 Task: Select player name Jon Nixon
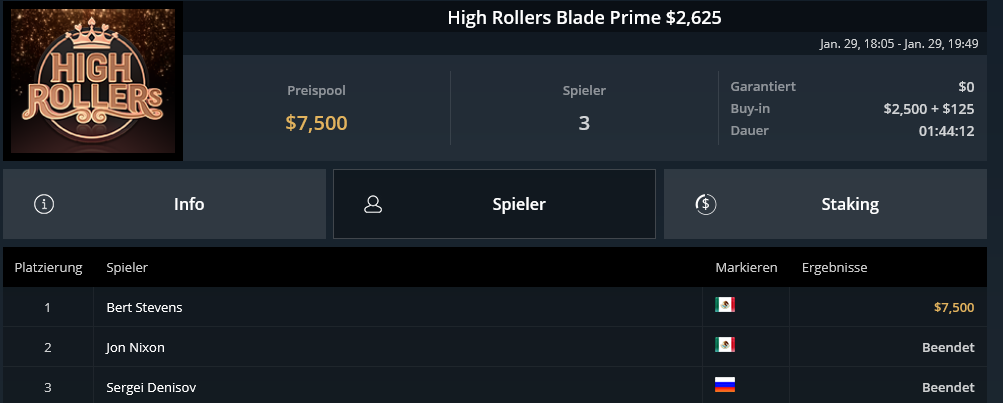tap(136, 348)
